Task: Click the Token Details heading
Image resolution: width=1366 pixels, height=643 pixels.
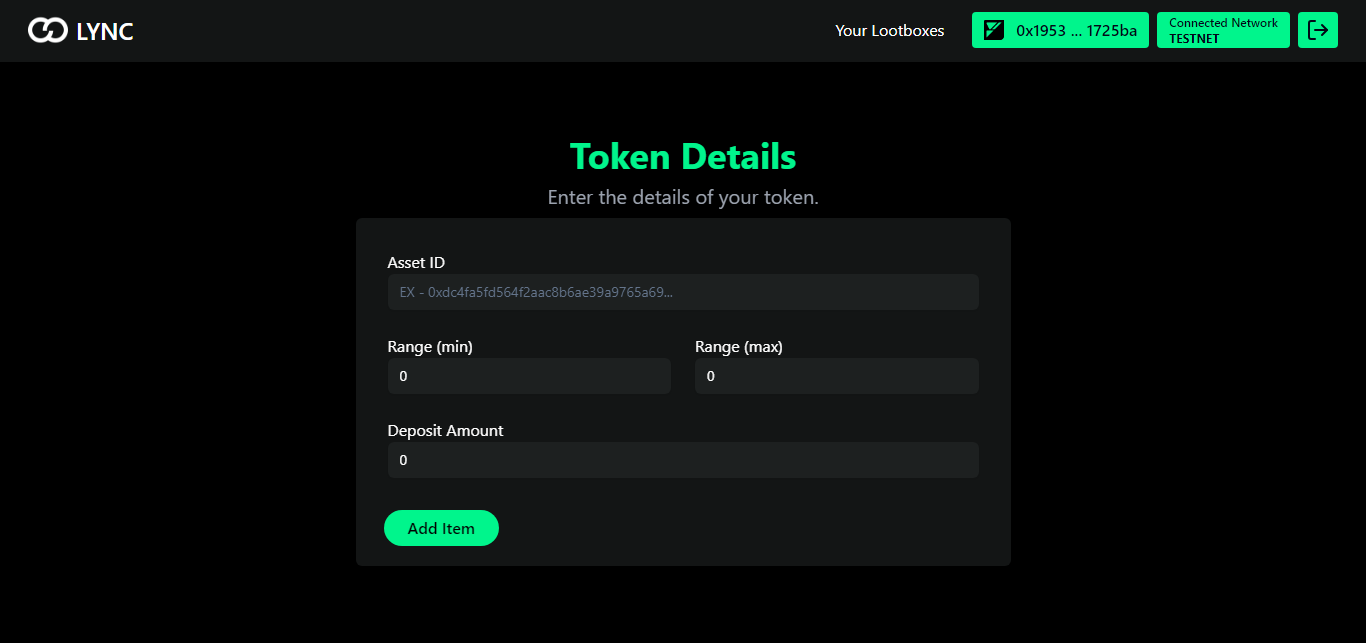Action: [683, 157]
